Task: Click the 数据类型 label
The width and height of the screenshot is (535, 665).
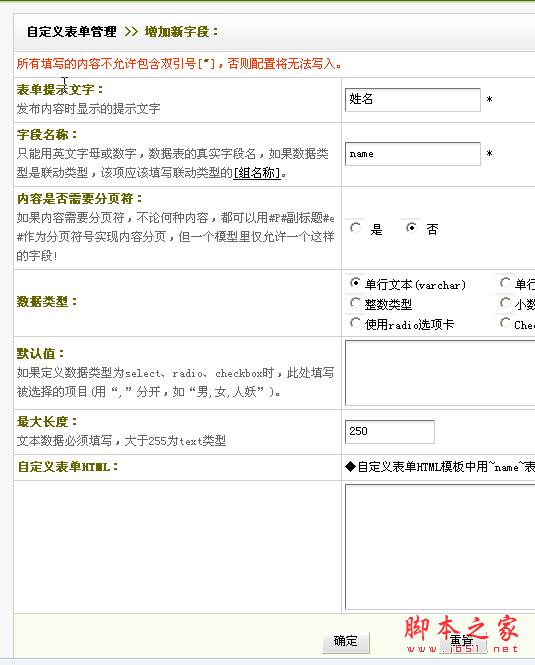Action: (47, 302)
